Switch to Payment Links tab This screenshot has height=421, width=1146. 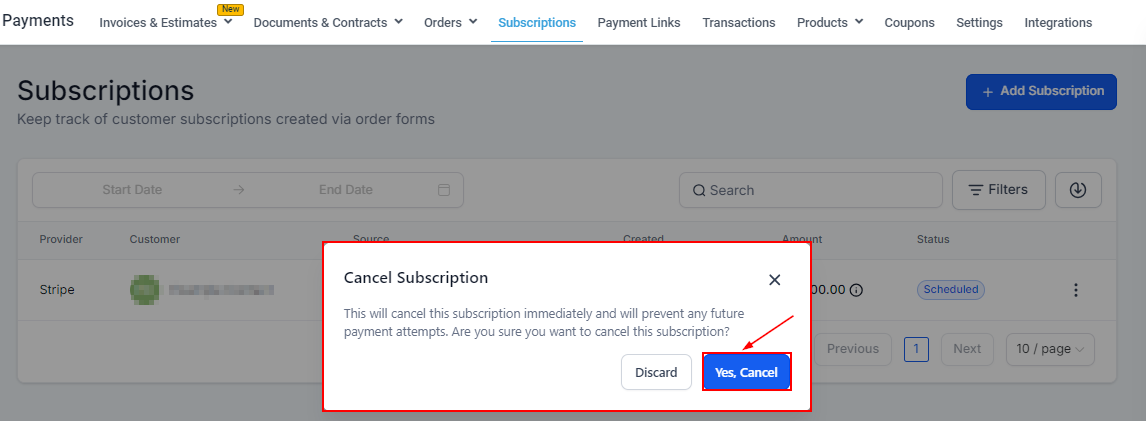point(639,22)
